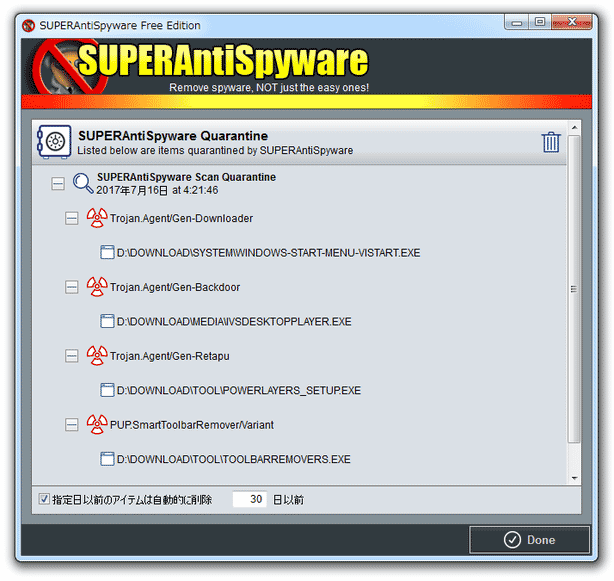Viewport: 614px width, 581px height.
Task: Collapse the Trojan.Agent/Gen-Backdoor group
Action: click(72, 287)
